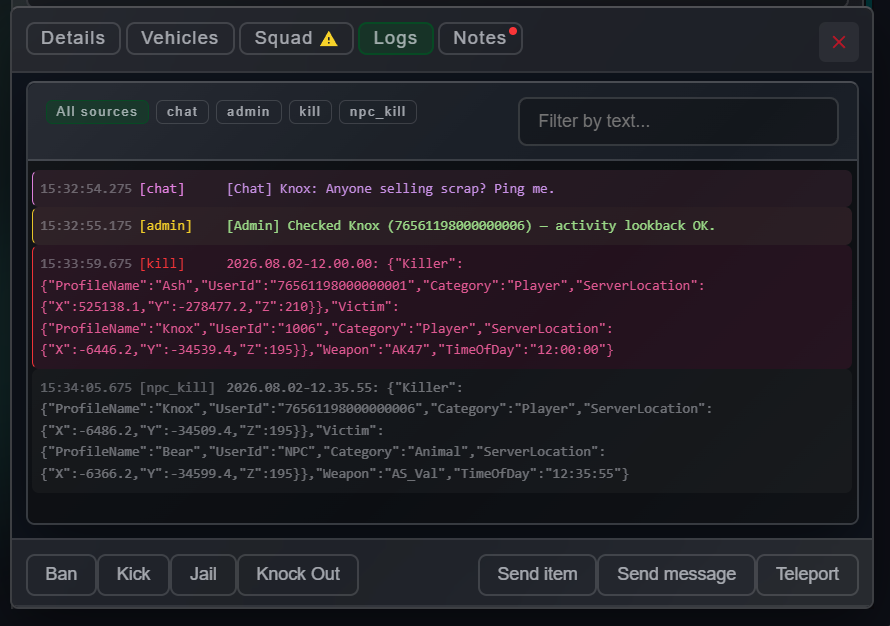Click the Send message button
890x626 pixels.
point(677,574)
